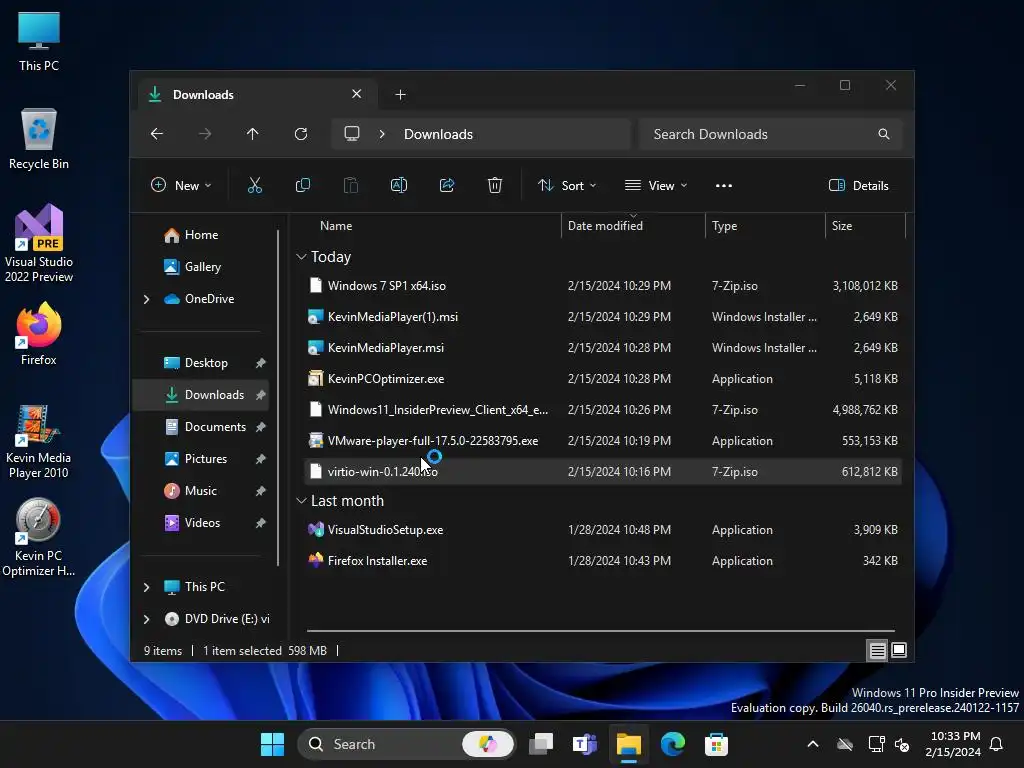Open Microsoft Teams from taskbar
The height and width of the screenshot is (768, 1024).
[x=584, y=744]
